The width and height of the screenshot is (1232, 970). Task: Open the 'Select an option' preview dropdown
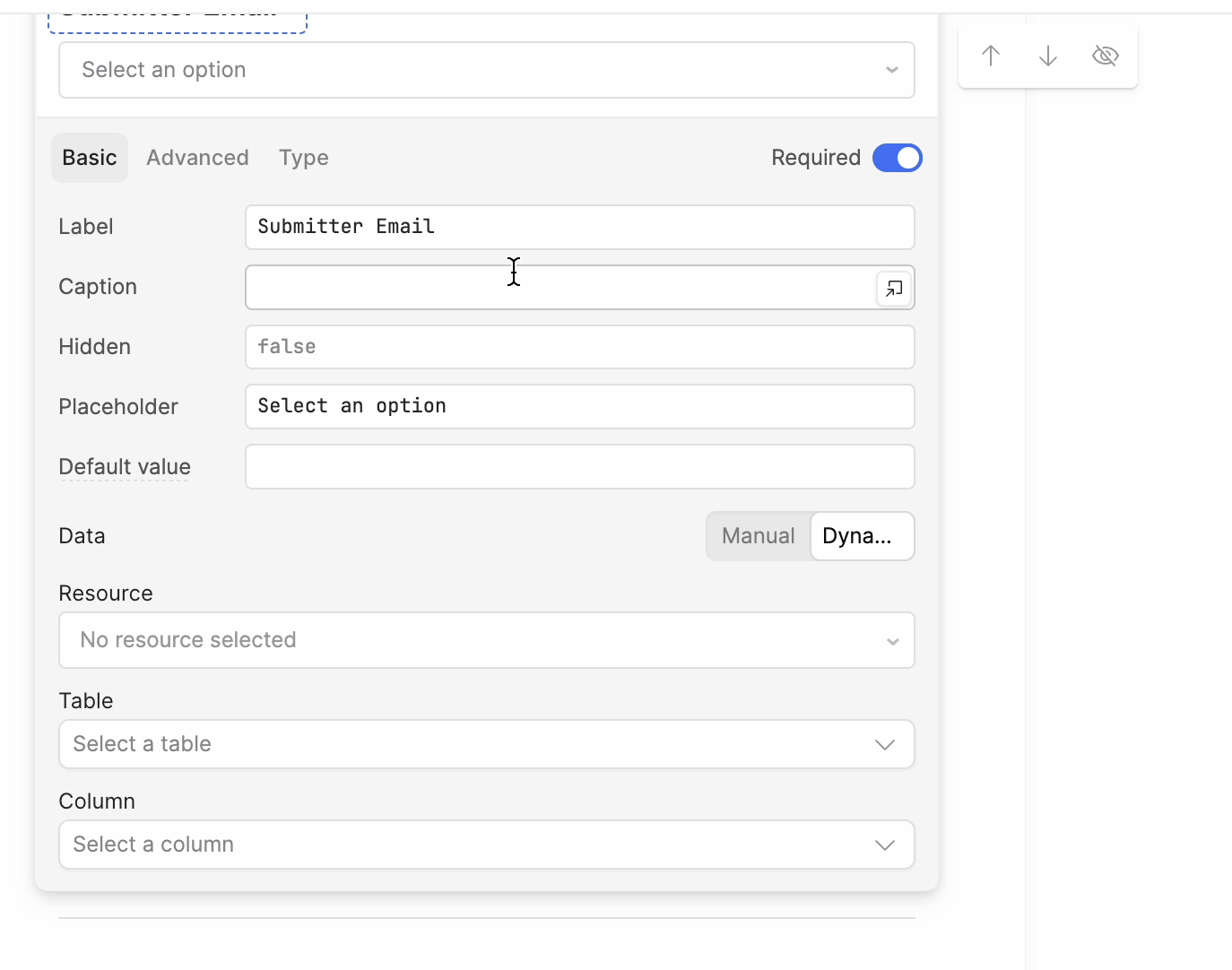tap(487, 70)
